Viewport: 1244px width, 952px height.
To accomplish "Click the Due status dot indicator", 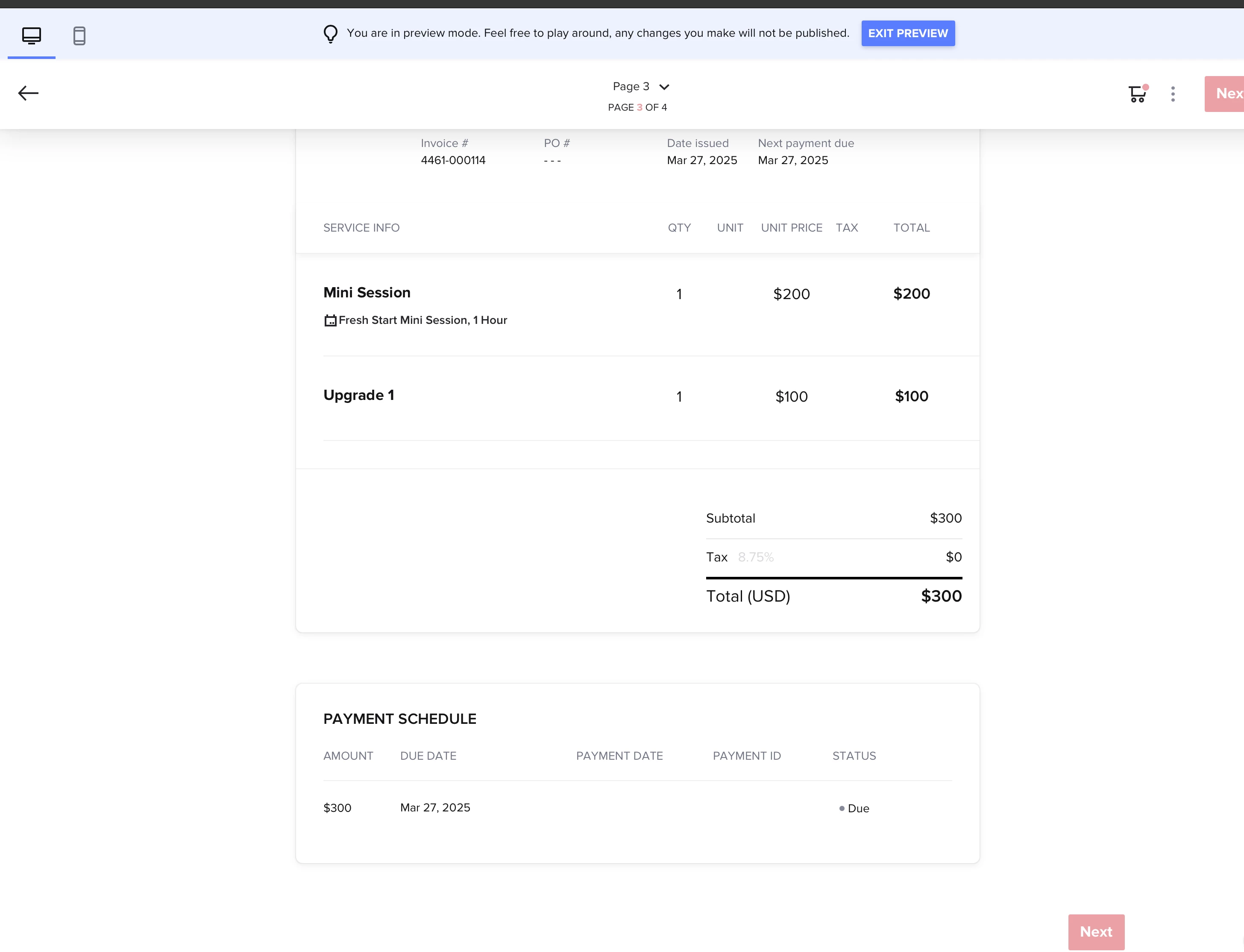I will click(841, 808).
